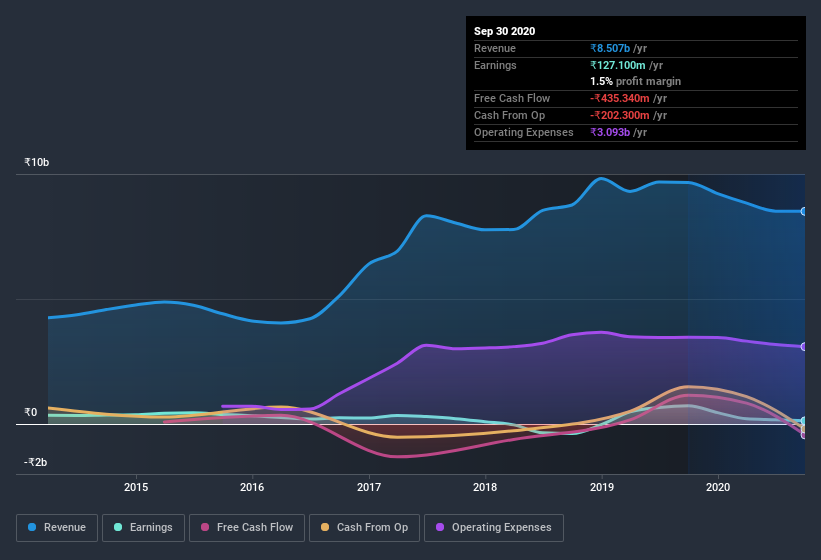821x560 pixels.
Task: Click the -₹435.340m free cash flow value
Action: (619, 98)
